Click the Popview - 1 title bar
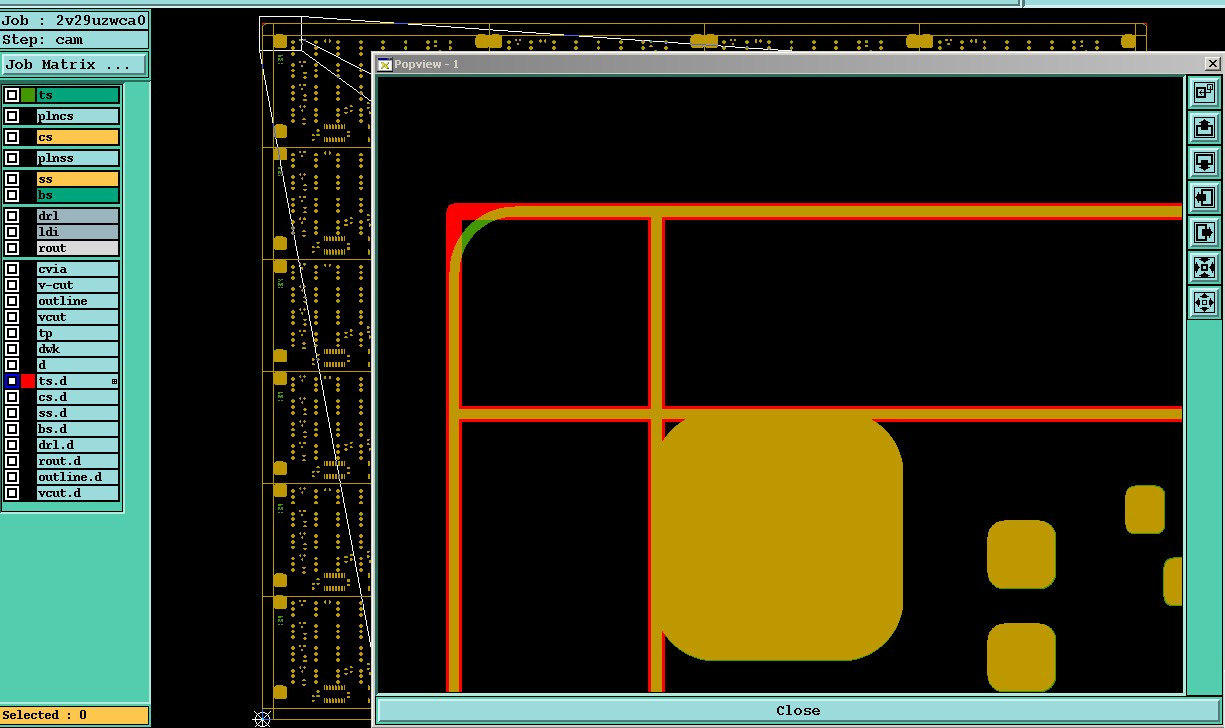Screen dimensions: 1225x728 797,64
